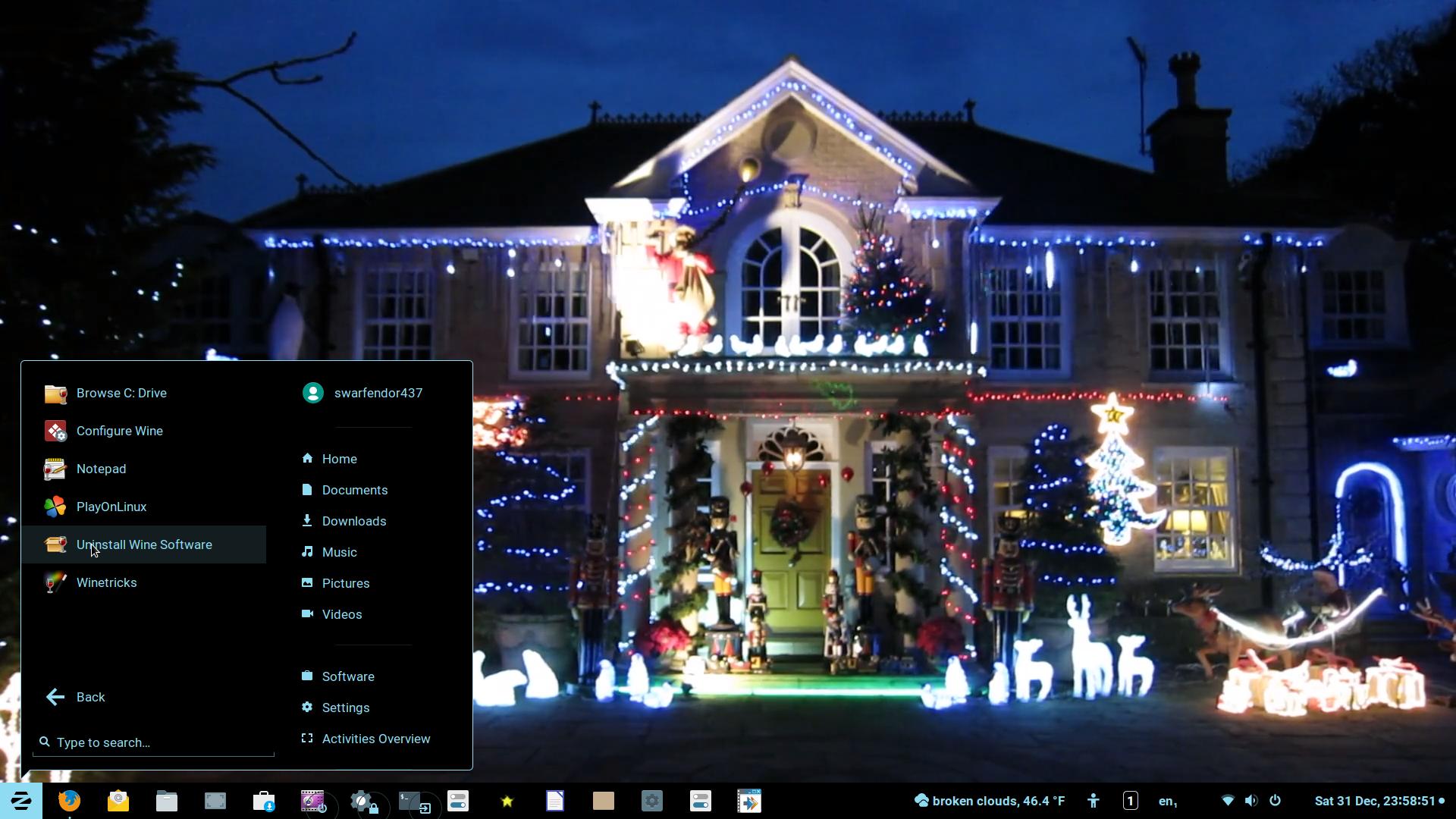Open the mail client taskbar icon
This screenshot has height=819, width=1456.
[x=118, y=801]
